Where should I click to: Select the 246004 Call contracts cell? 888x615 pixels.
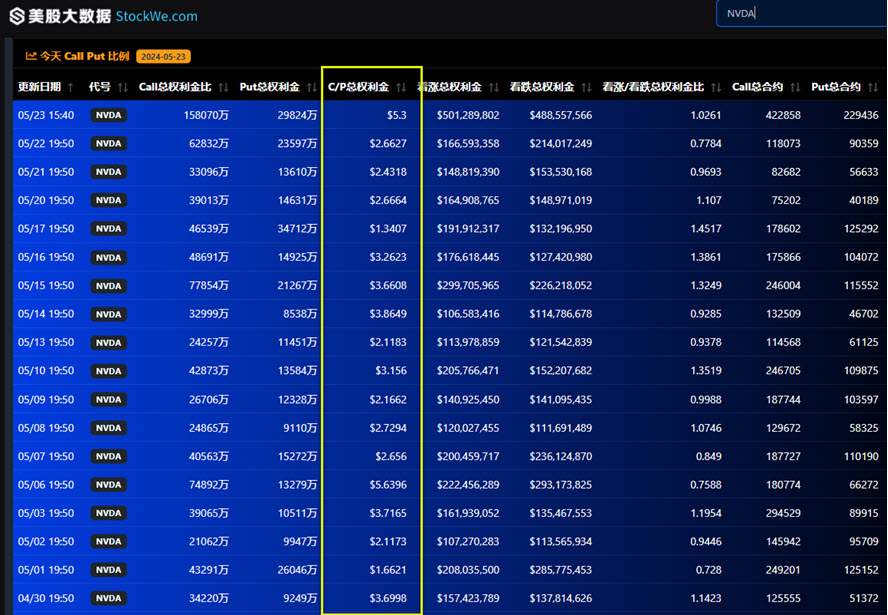783,286
